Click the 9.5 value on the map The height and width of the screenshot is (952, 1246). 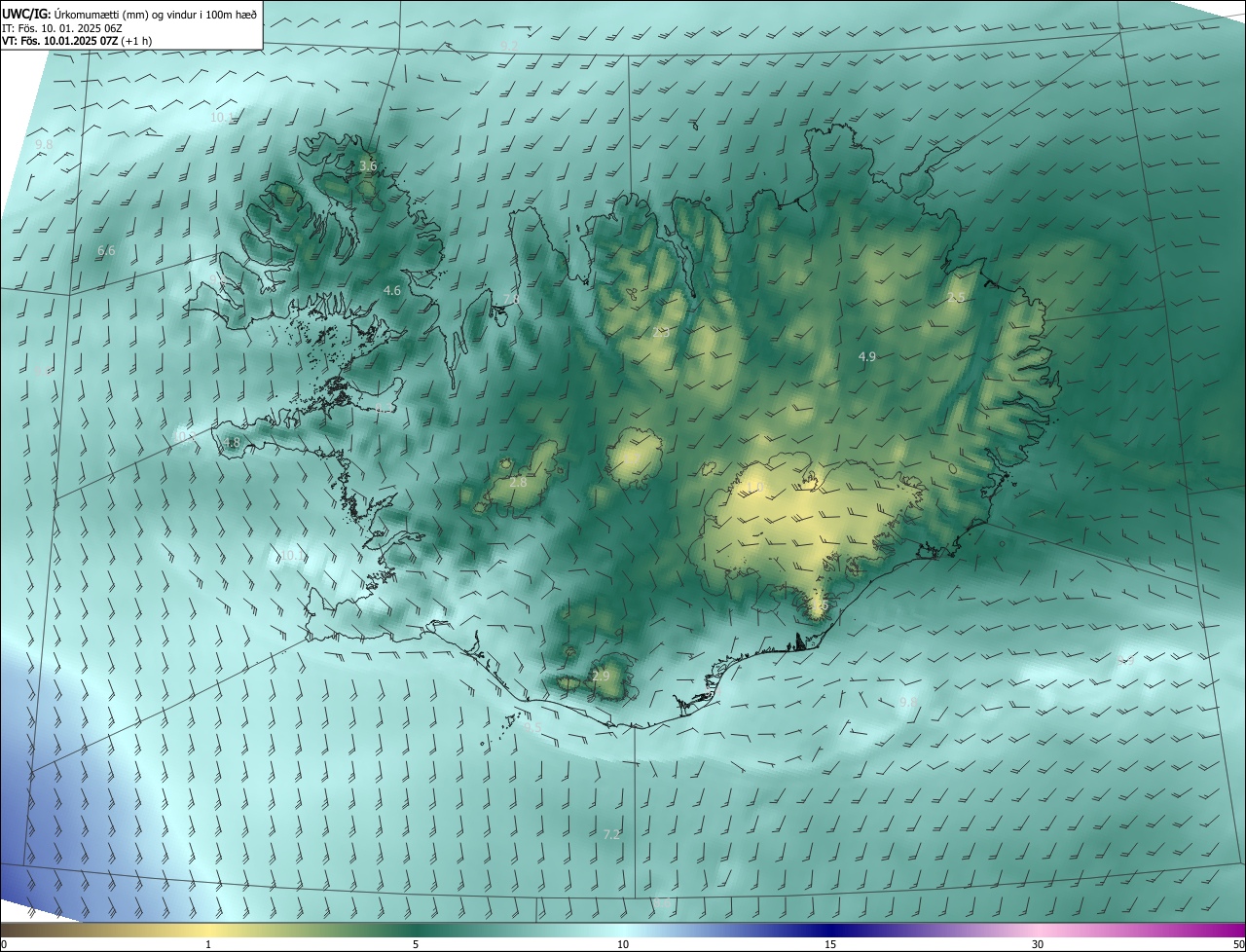tap(531, 728)
